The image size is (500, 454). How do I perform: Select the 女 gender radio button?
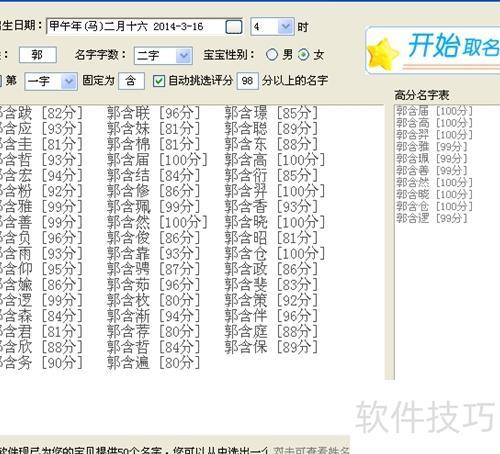click(303, 55)
